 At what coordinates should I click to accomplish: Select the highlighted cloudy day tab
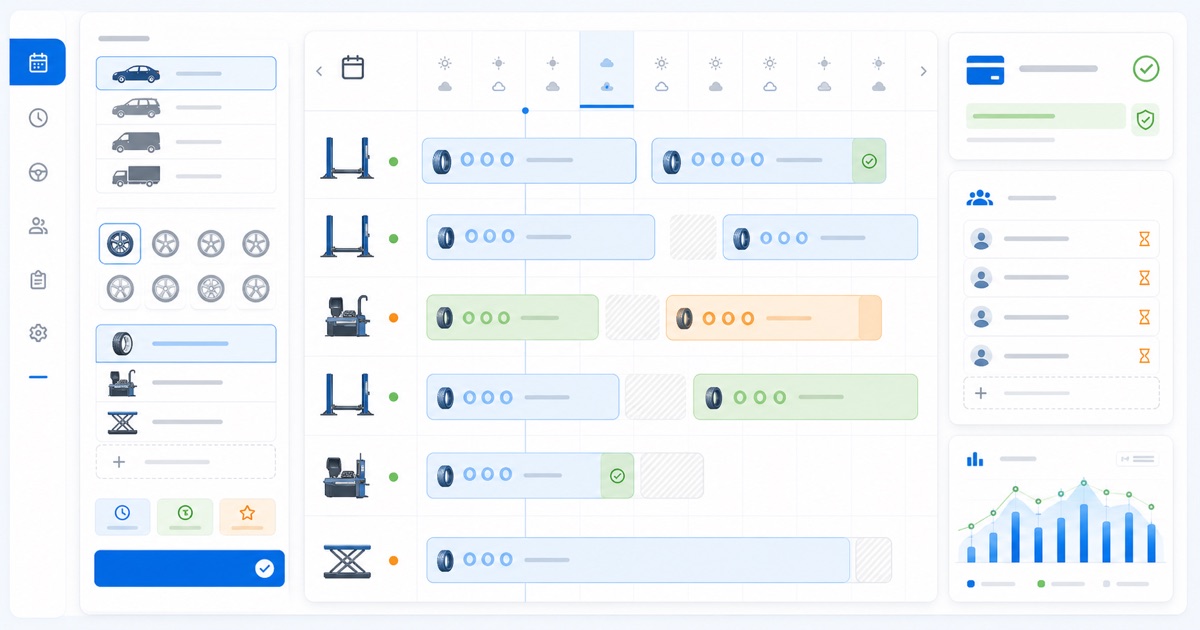point(606,70)
